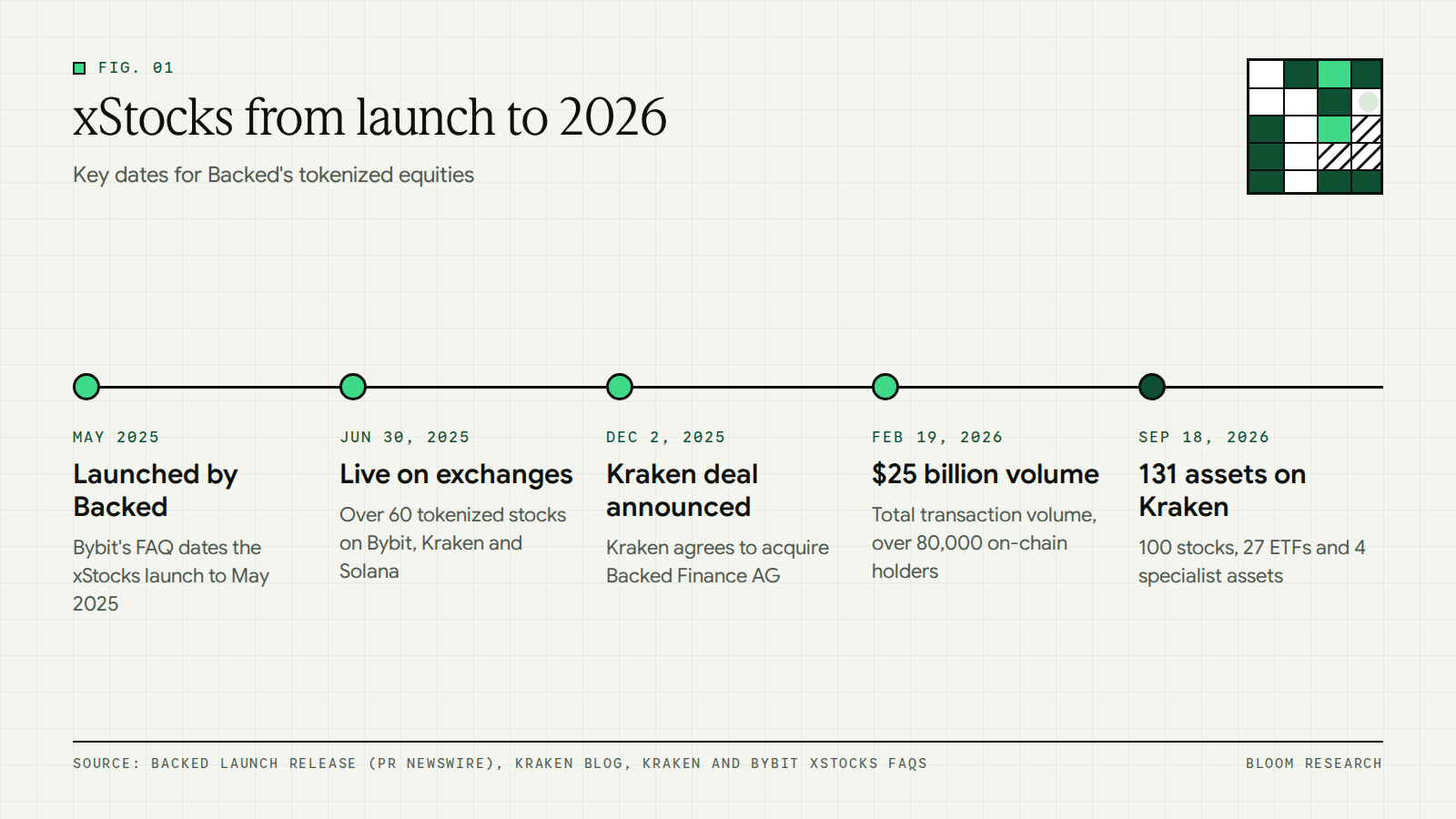Click the "FEB 19, 2026" date label
Screen dimensions: 1456x819
point(936,438)
